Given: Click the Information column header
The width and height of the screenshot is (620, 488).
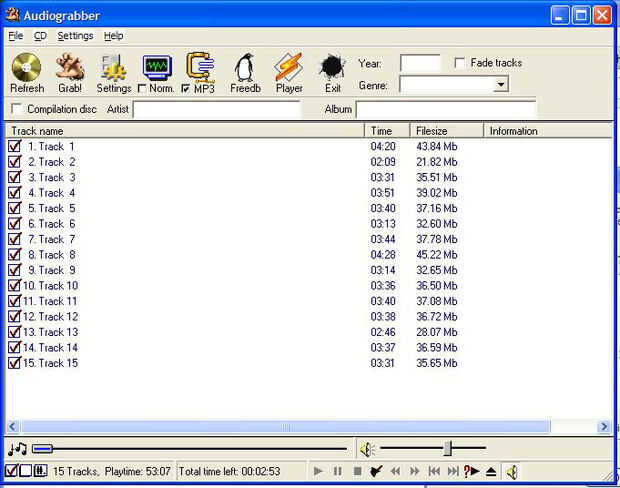Looking at the screenshot, I should 548,131.
